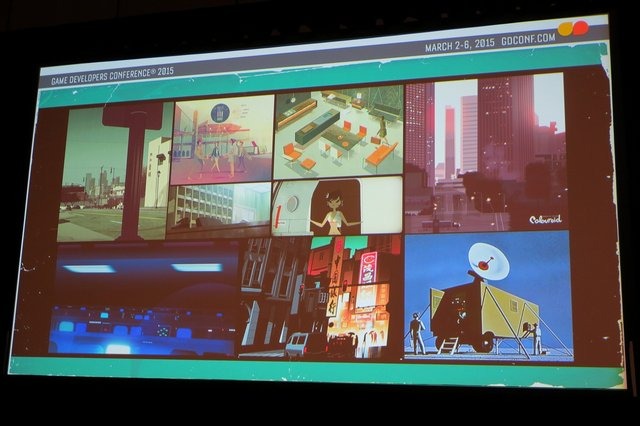Click the GDC orange-red logo on slide

pos(573,29)
